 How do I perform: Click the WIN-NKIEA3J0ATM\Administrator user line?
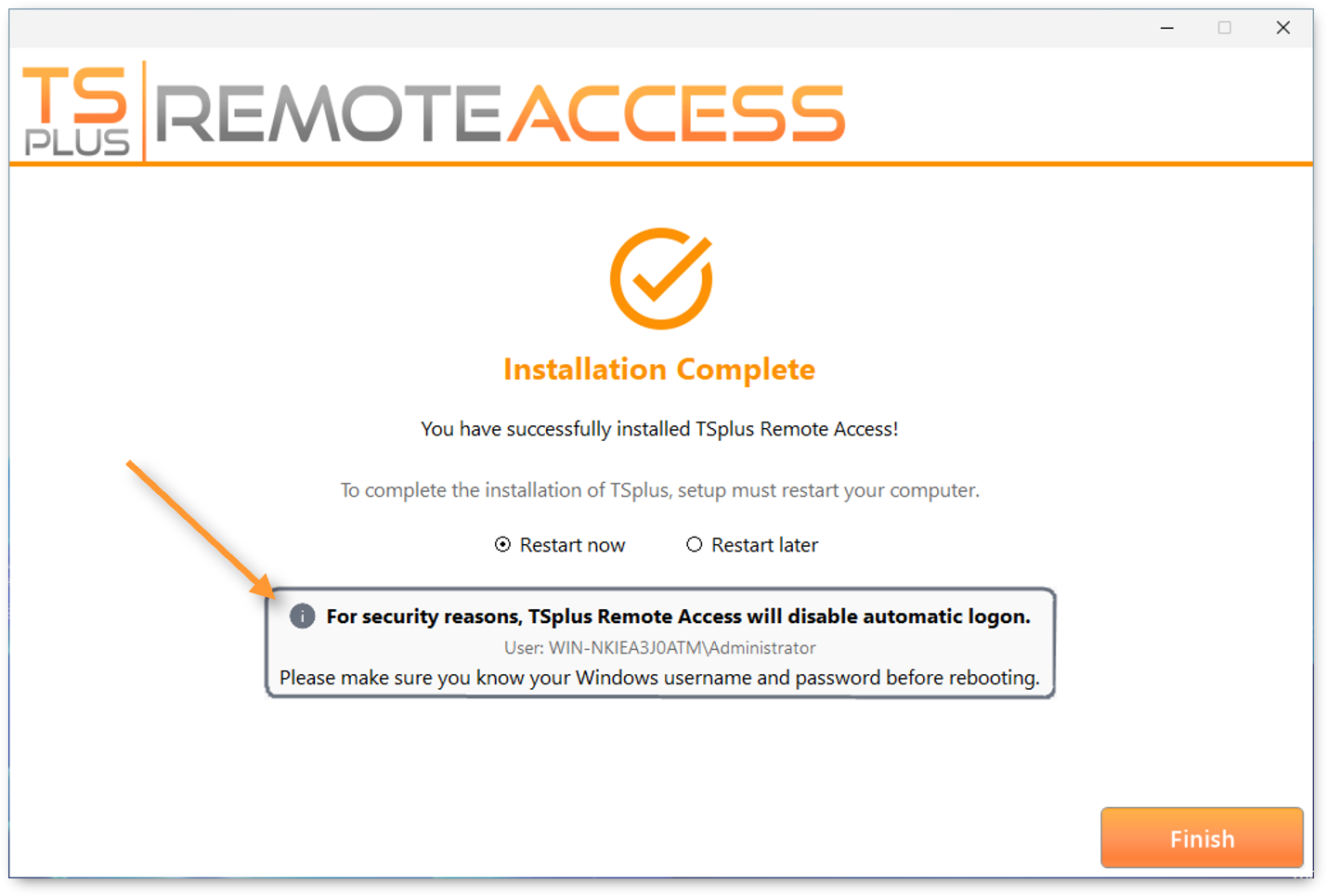pos(659,648)
